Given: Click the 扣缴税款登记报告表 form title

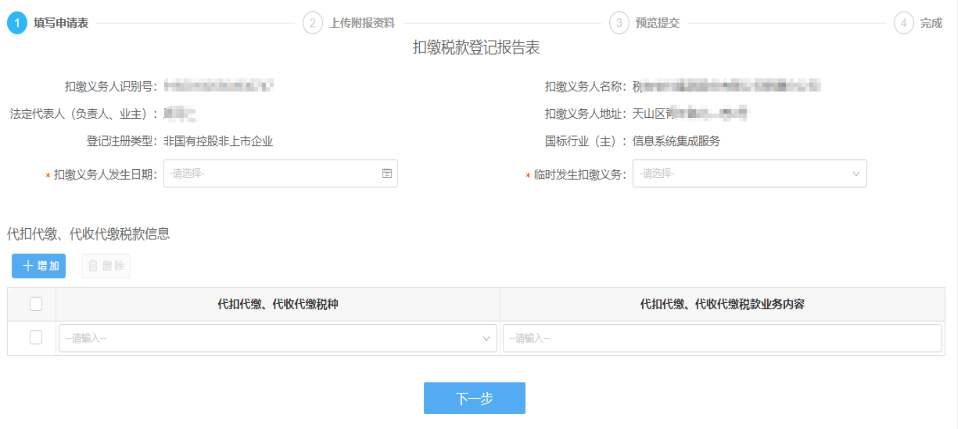Looking at the screenshot, I should pyautogui.click(x=477, y=48).
